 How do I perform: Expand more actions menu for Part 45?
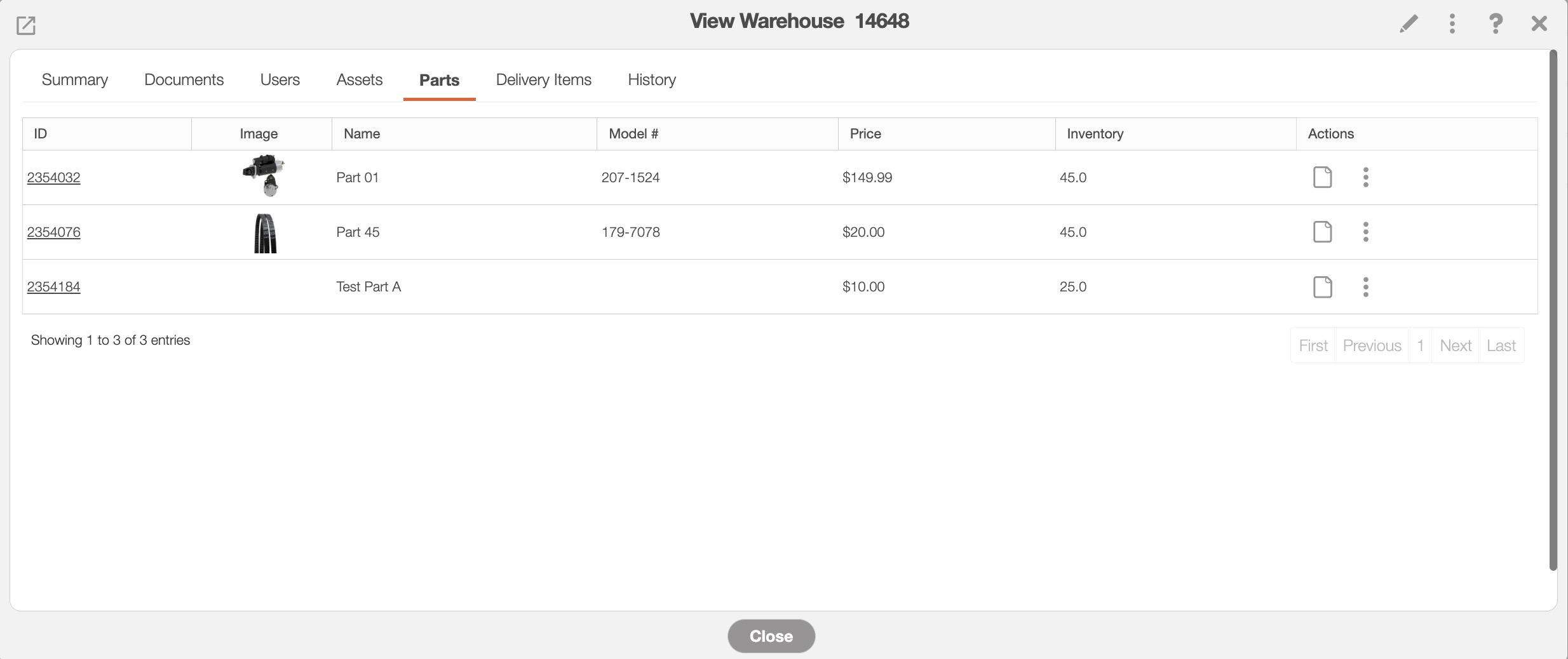click(x=1365, y=232)
